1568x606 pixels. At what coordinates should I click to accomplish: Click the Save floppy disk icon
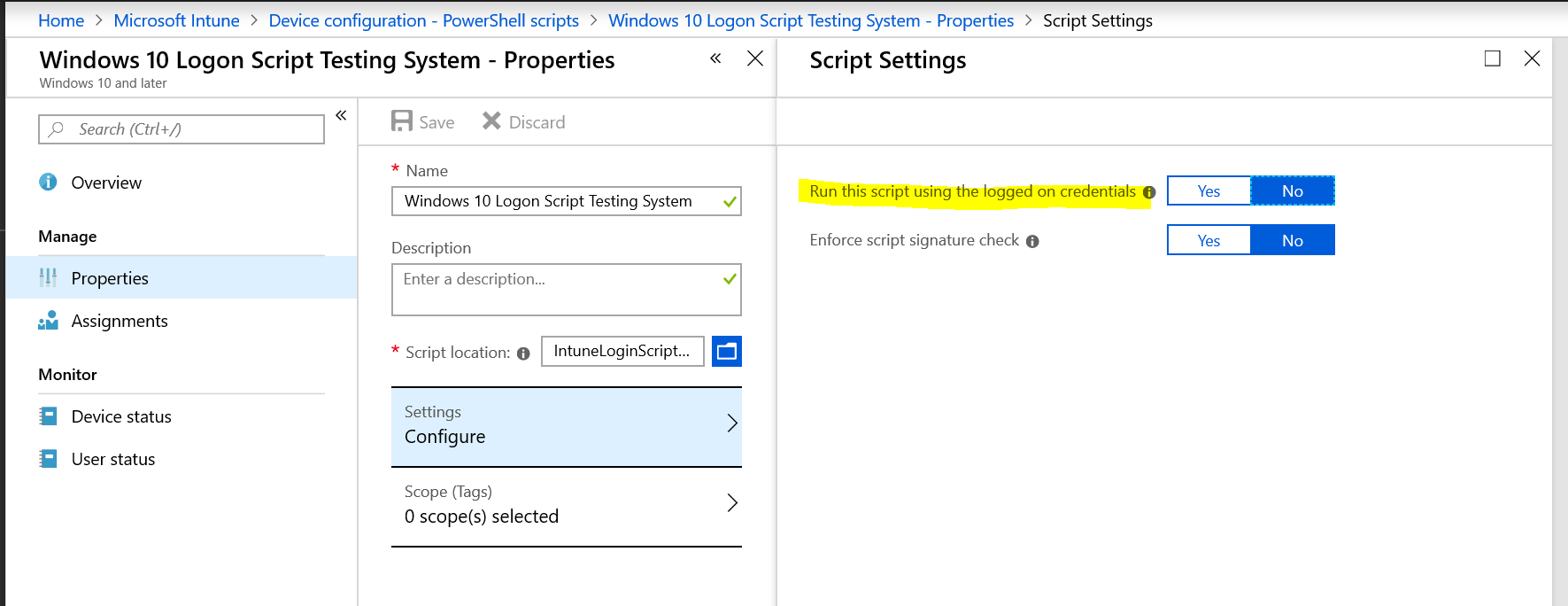[402, 121]
